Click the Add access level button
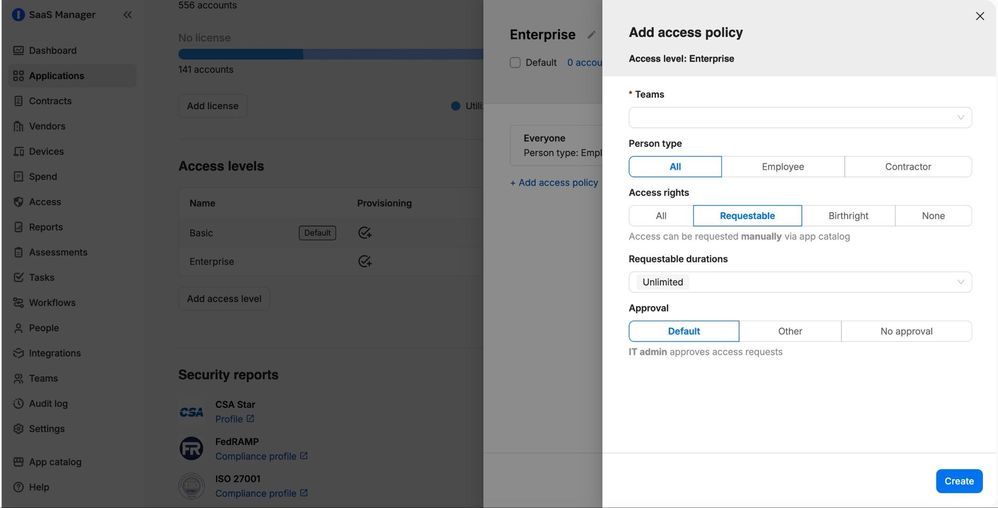This screenshot has height=508, width=998. click(224, 299)
